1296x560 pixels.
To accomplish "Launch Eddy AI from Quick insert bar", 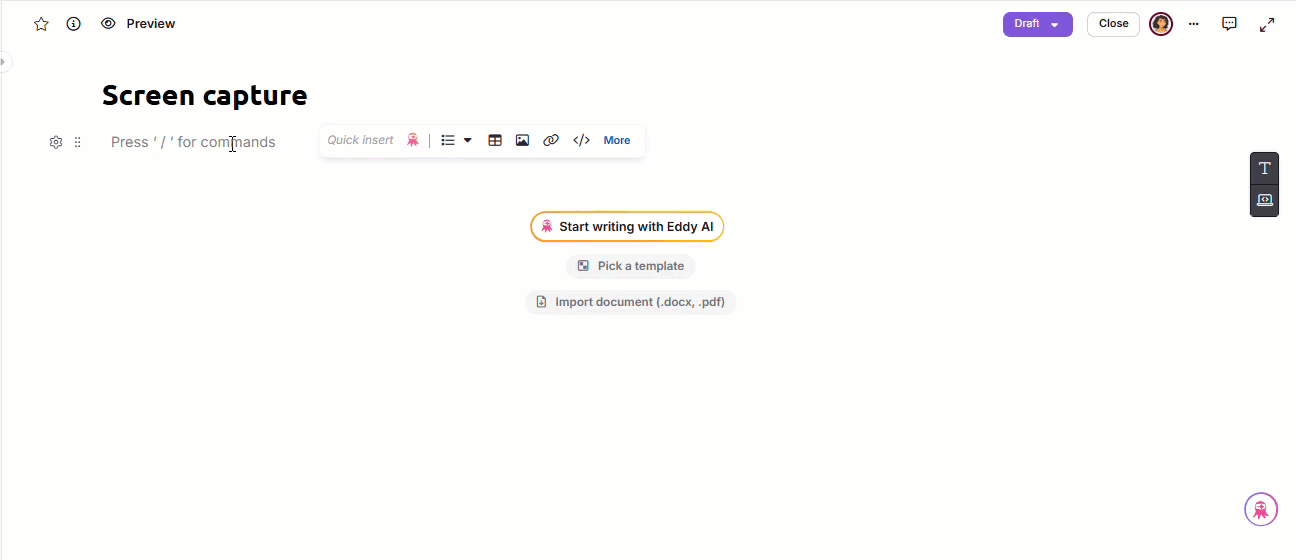I will 412,140.
